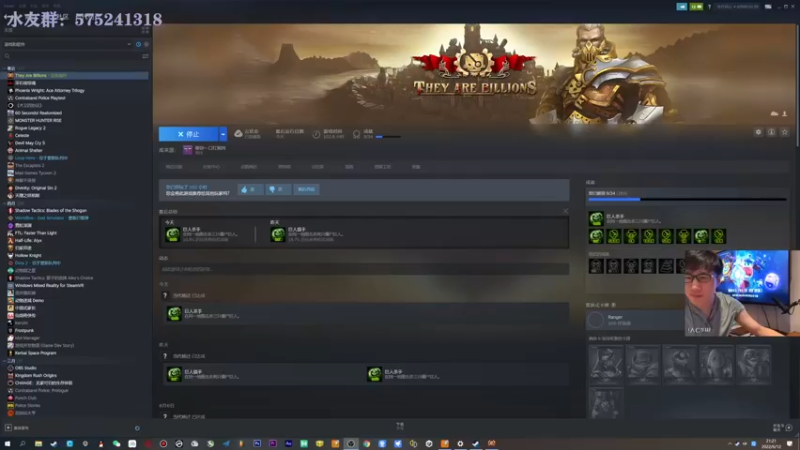Open WeChat icon on the taskbar
The image size is (800, 450).
pos(116,443)
